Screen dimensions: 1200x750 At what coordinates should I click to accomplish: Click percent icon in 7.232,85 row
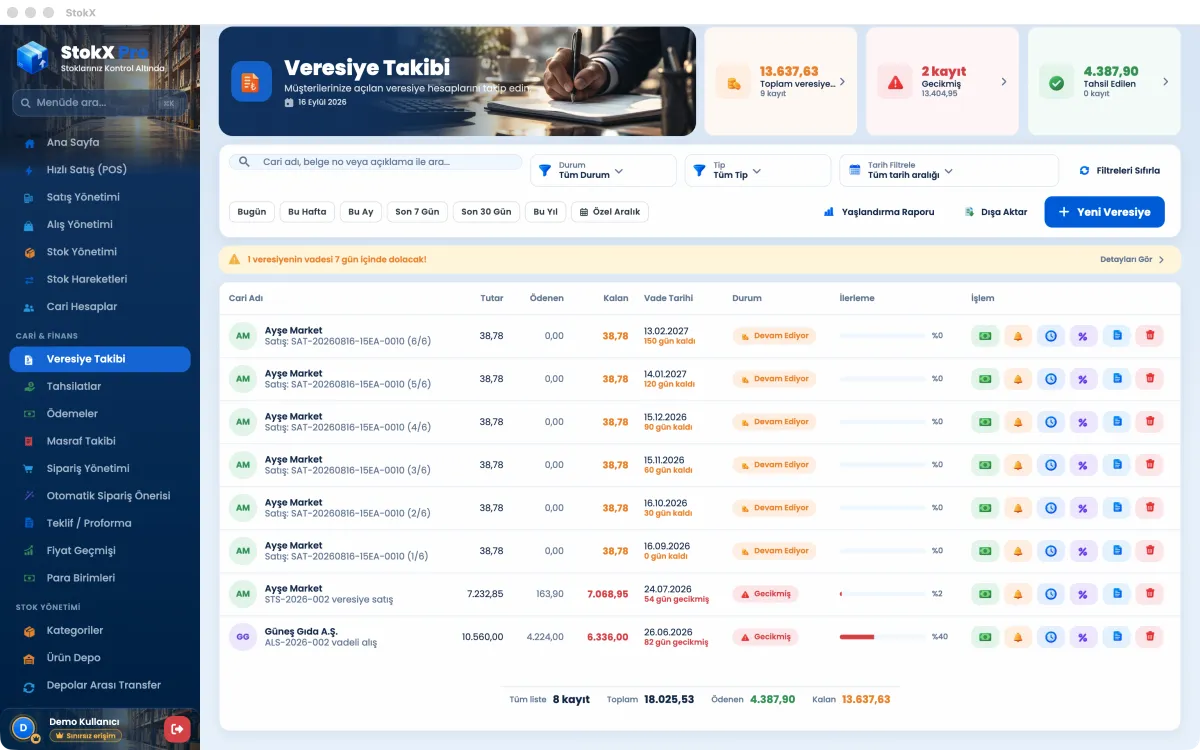click(1084, 594)
